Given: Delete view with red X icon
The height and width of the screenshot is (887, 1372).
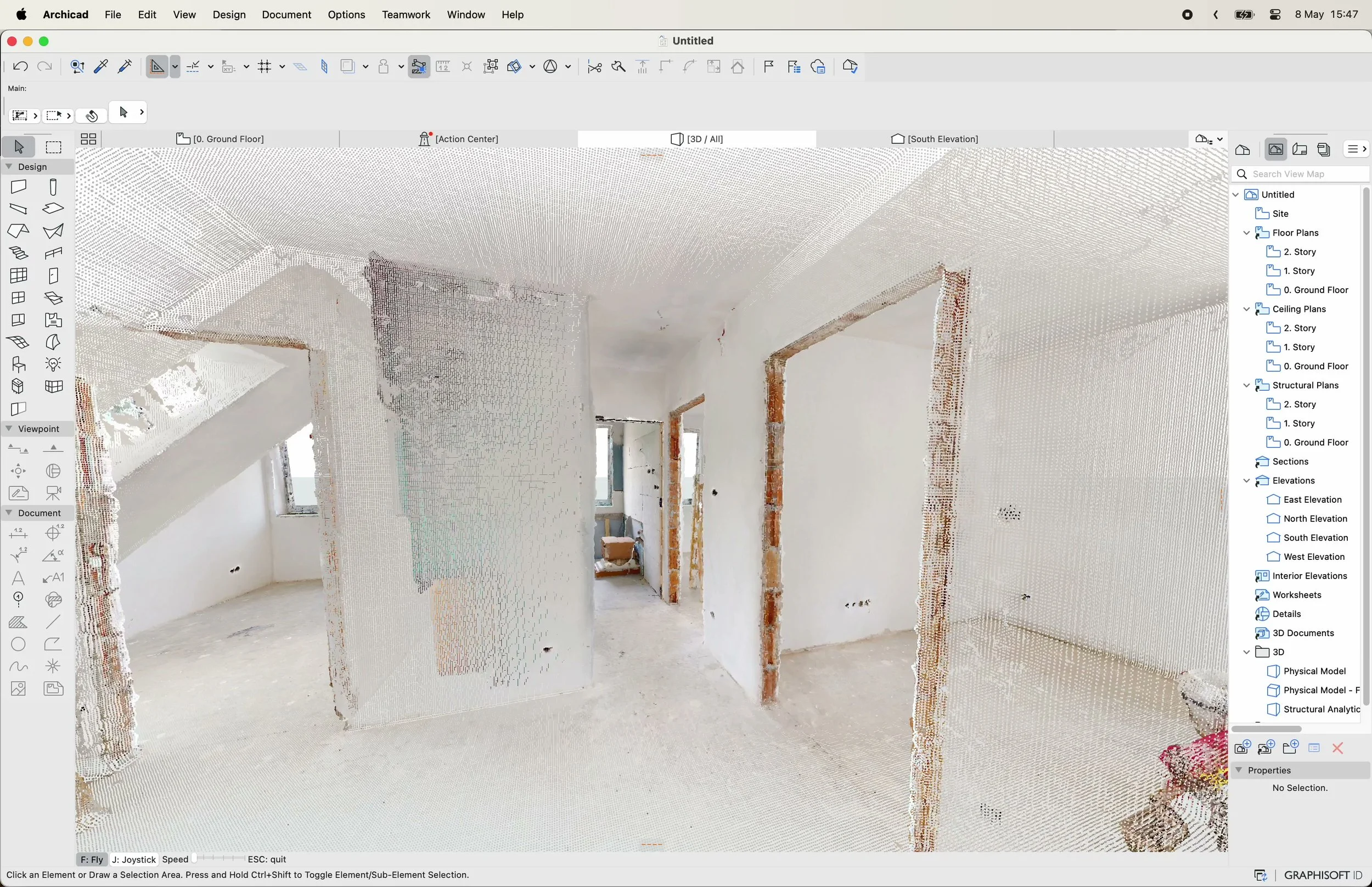Looking at the screenshot, I should [1337, 748].
